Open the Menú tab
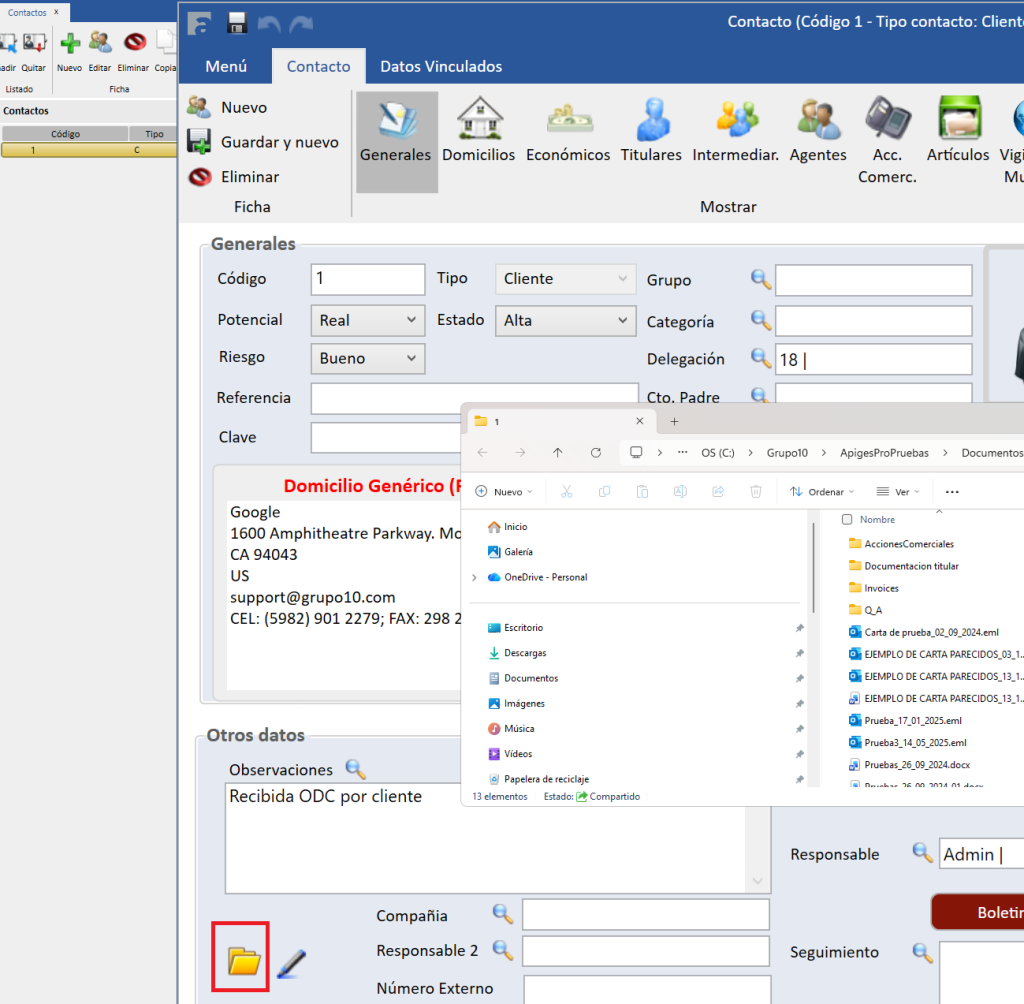This screenshot has width=1024, height=1004. (x=226, y=67)
